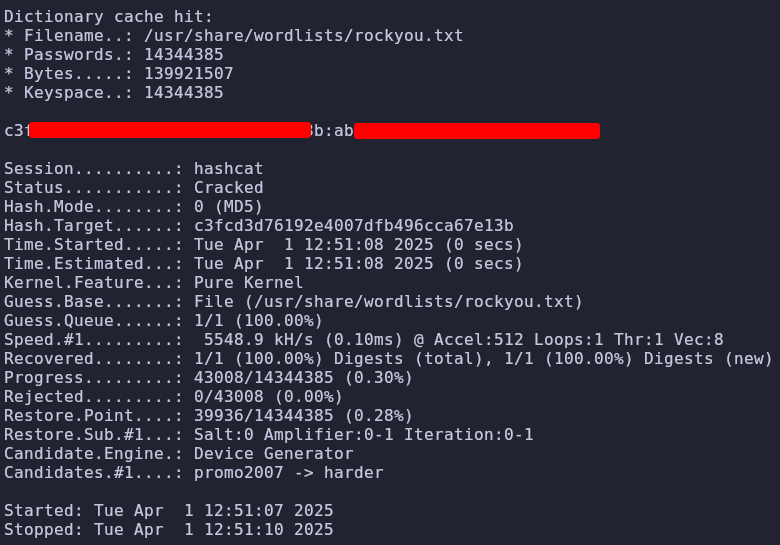Click the Time.Started timestamp
Viewport: 780px width, 545px height.
[358, 245]
